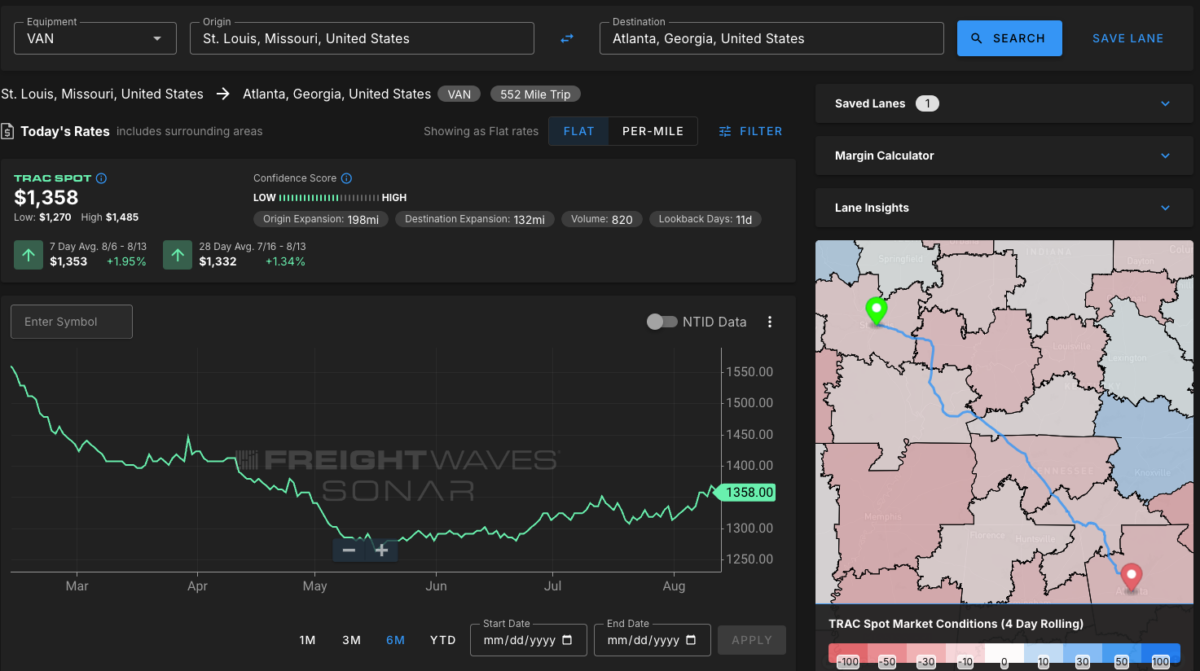The height and width of the screenshot is (671, 1200).
Task: Swap origin and destination with arrows icon
Action: pyautogui.click(x=567, y=38)
